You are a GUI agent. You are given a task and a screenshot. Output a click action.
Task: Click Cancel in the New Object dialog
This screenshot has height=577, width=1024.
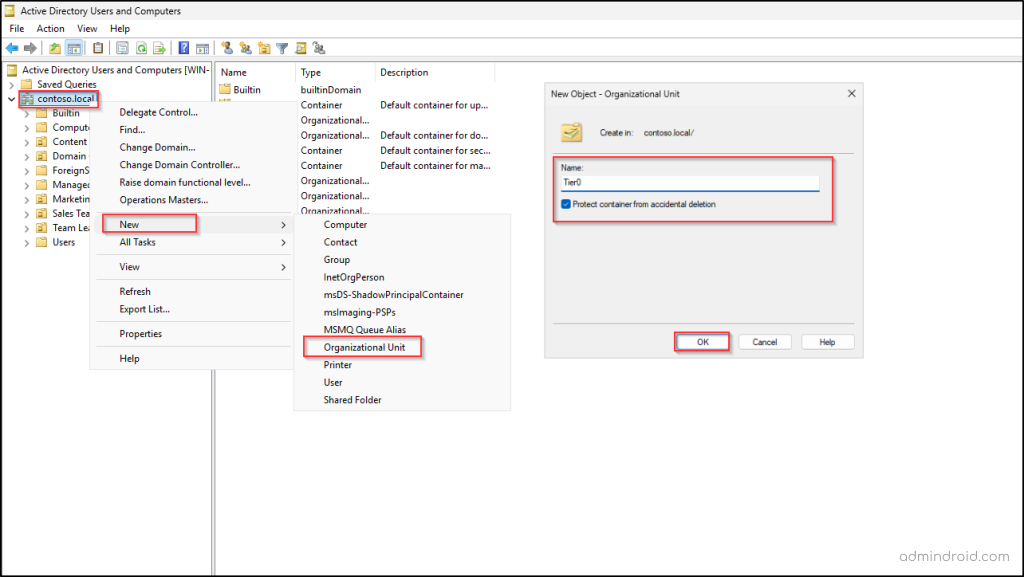765,341
